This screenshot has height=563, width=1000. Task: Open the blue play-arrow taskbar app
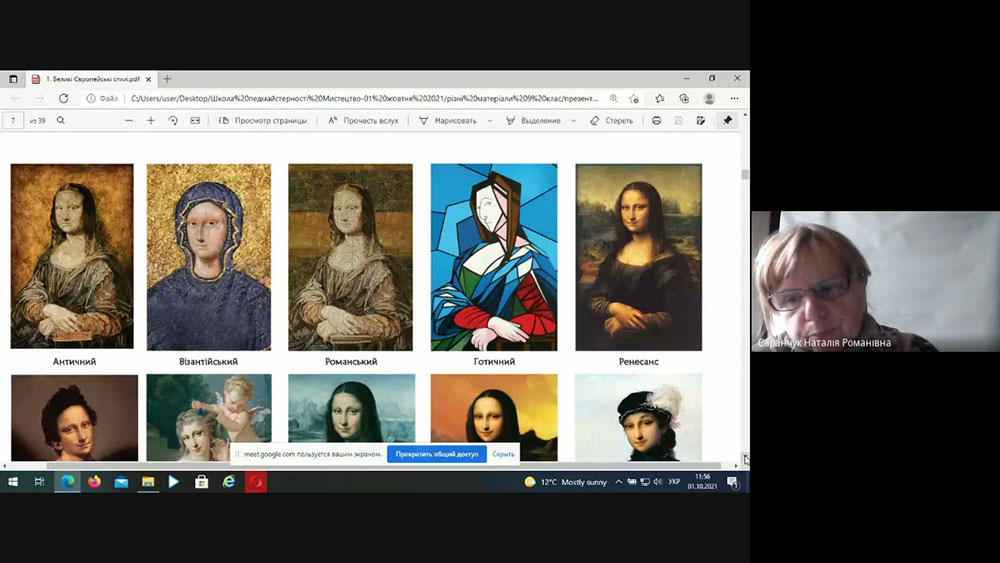(174, 482)
